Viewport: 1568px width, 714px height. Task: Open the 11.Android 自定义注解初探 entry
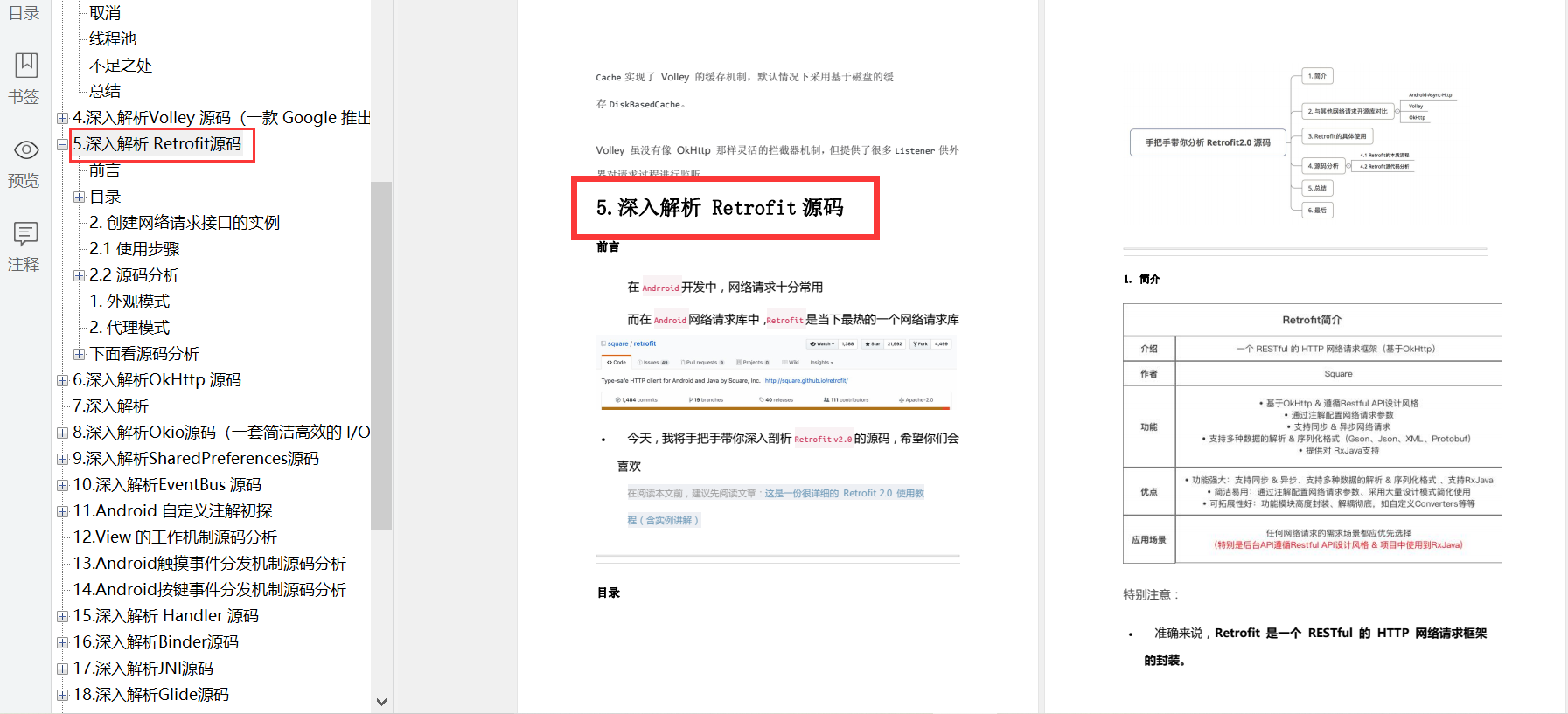click(x=173, y=510)
